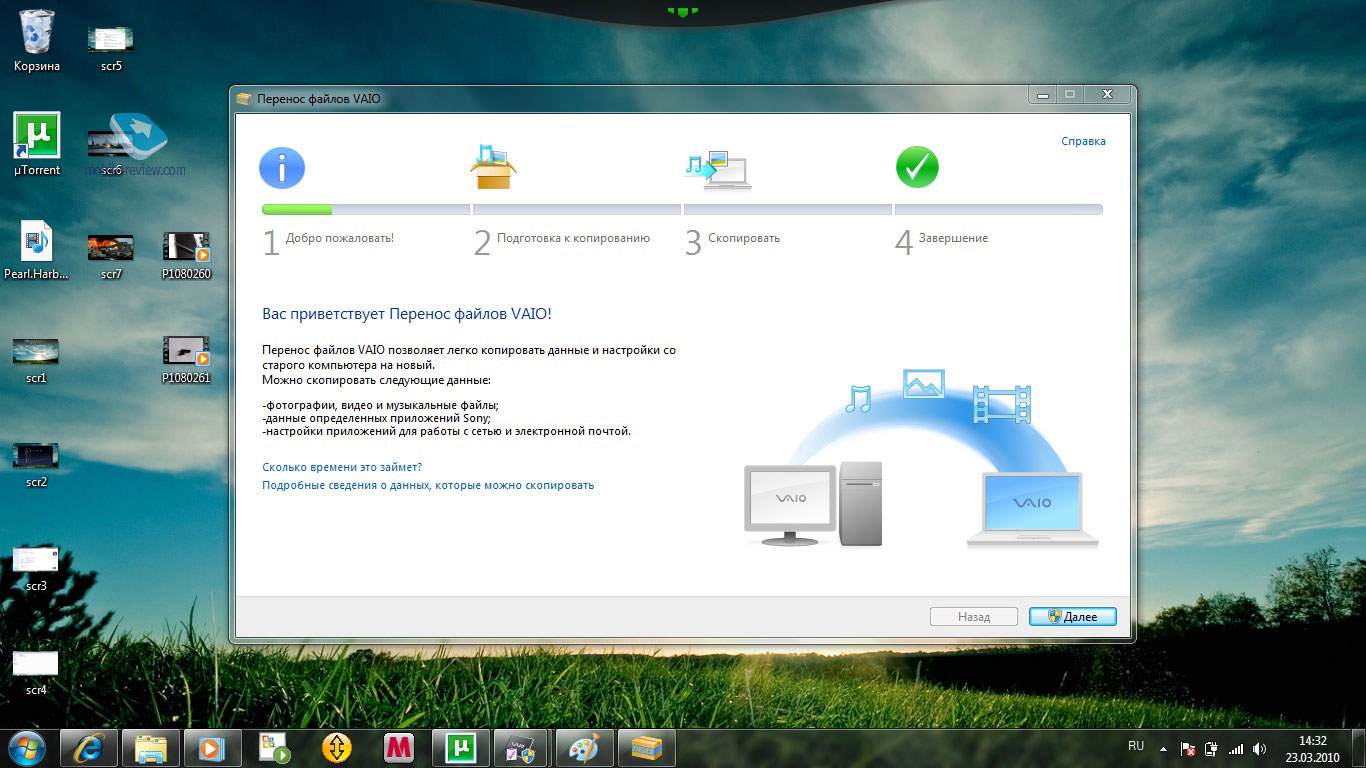The height and width of the screenshot is (768, 1366).
Task: Click the Office media taskbar icon
Action: pos(274,748)
